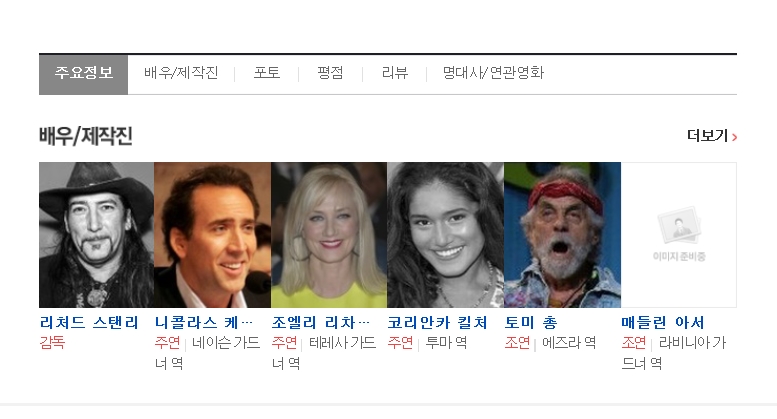Open the 포토 tab

[267, 73]
